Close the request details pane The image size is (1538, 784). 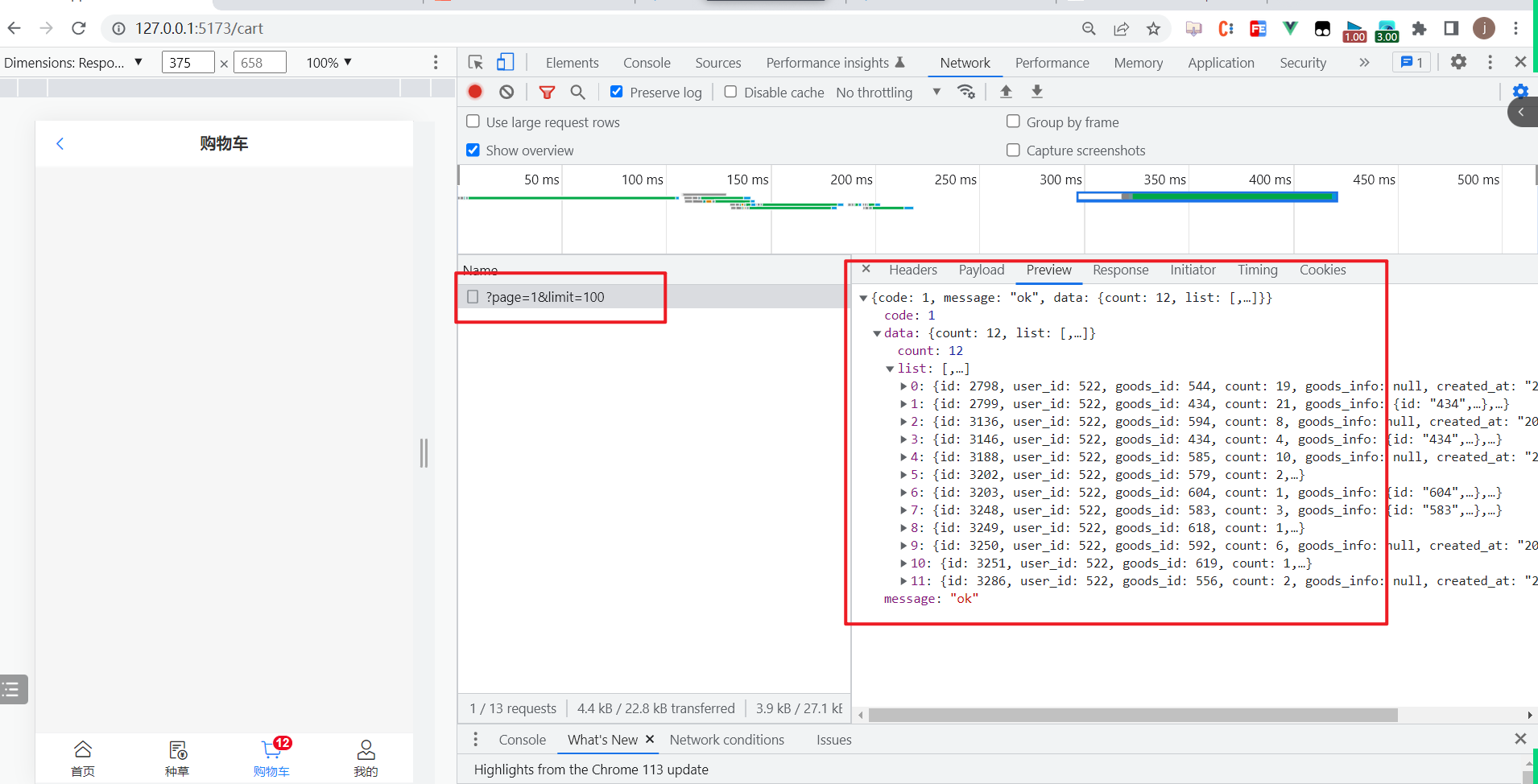[x=866, y=269]
